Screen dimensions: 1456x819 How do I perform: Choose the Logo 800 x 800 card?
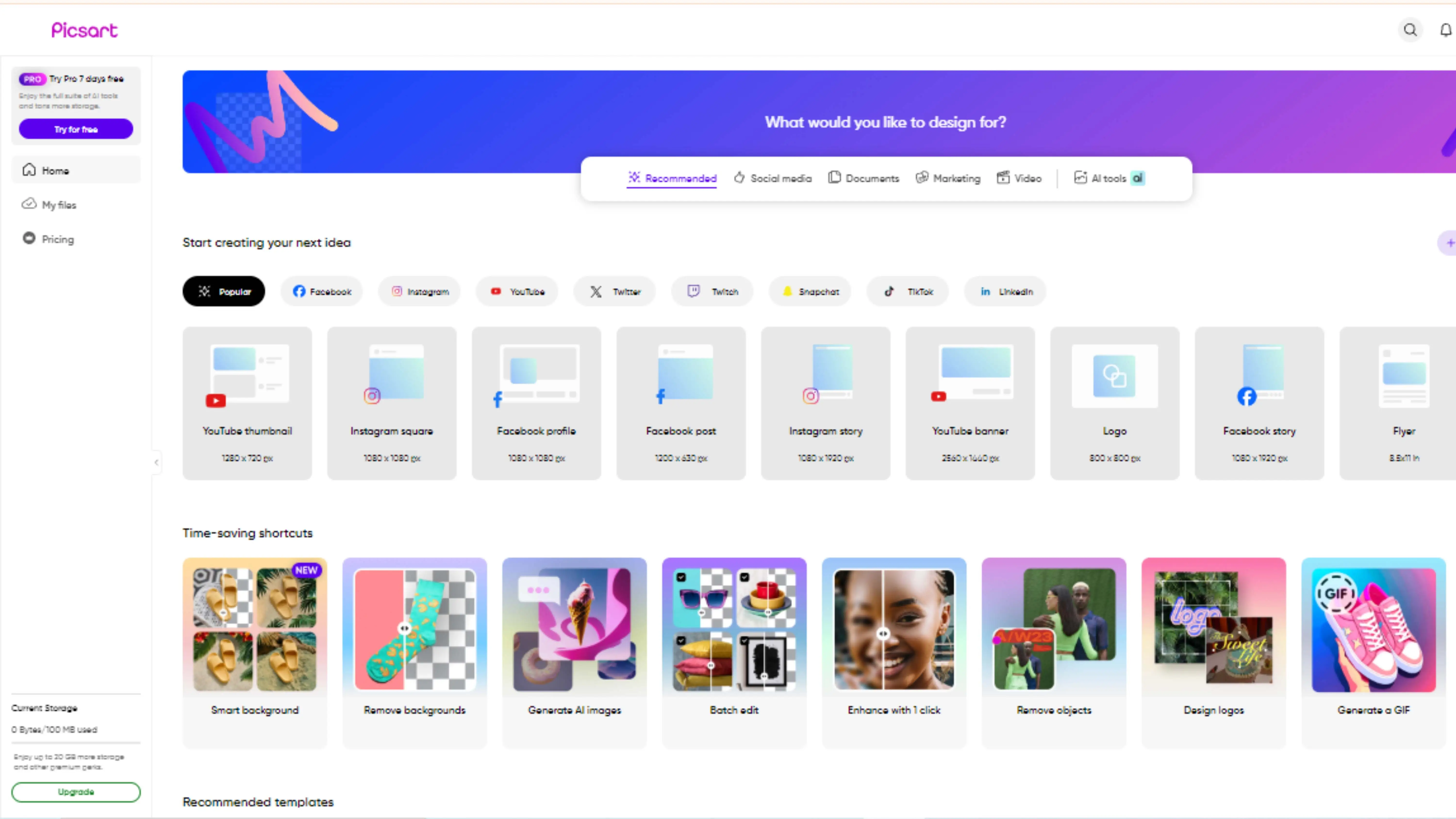[x=1115, y=404]
